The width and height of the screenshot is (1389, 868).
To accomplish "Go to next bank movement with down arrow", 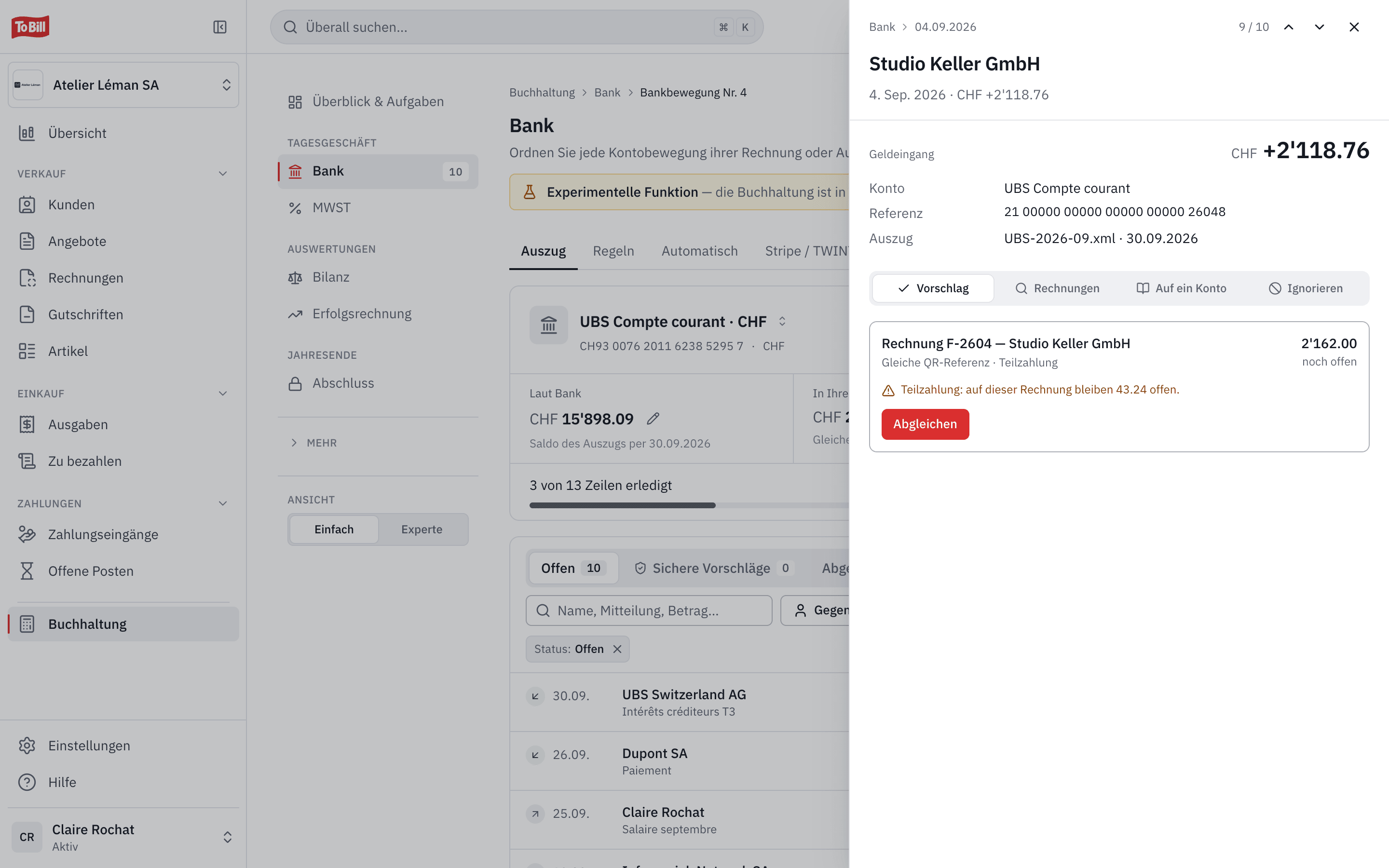I will [x=1320, y=27].
